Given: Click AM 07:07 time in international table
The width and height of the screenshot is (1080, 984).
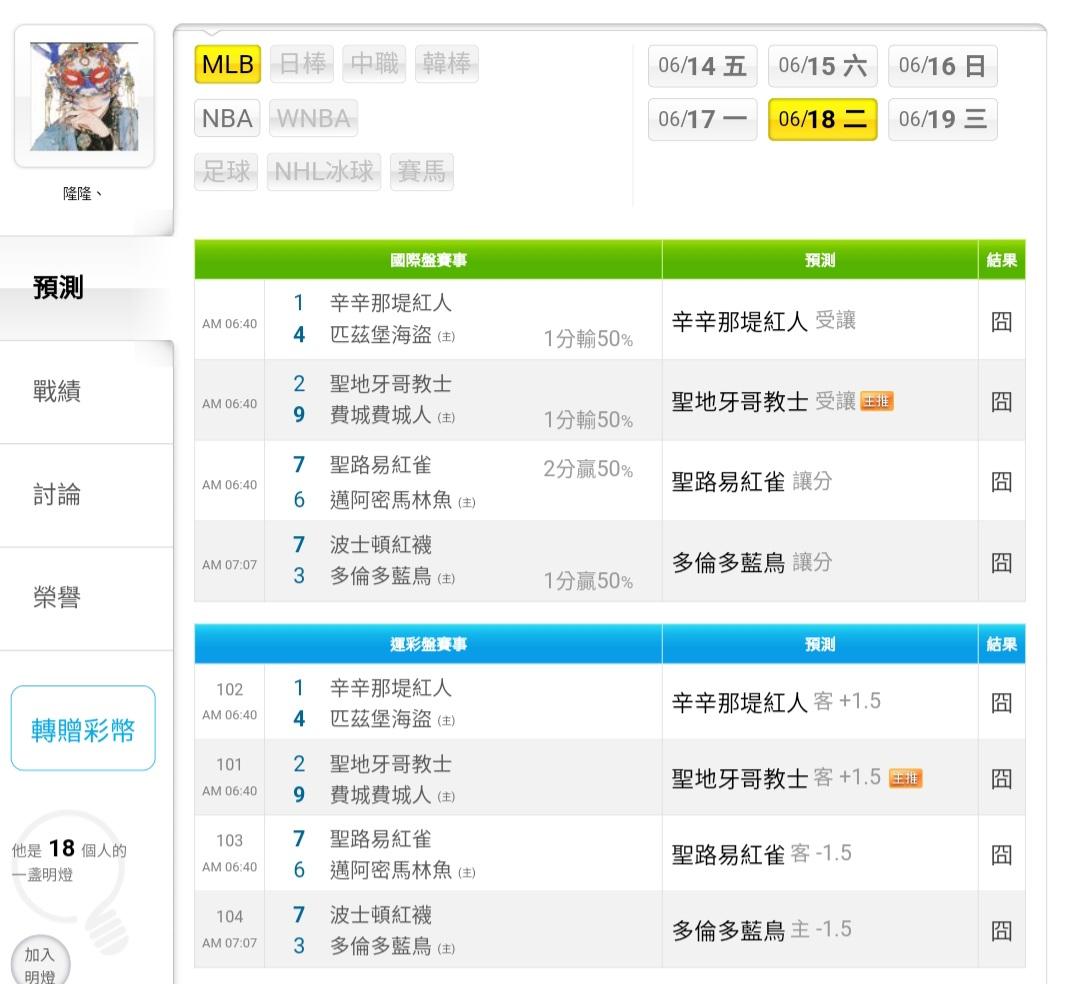Looking at the screenshot, I should pos(229,565).
